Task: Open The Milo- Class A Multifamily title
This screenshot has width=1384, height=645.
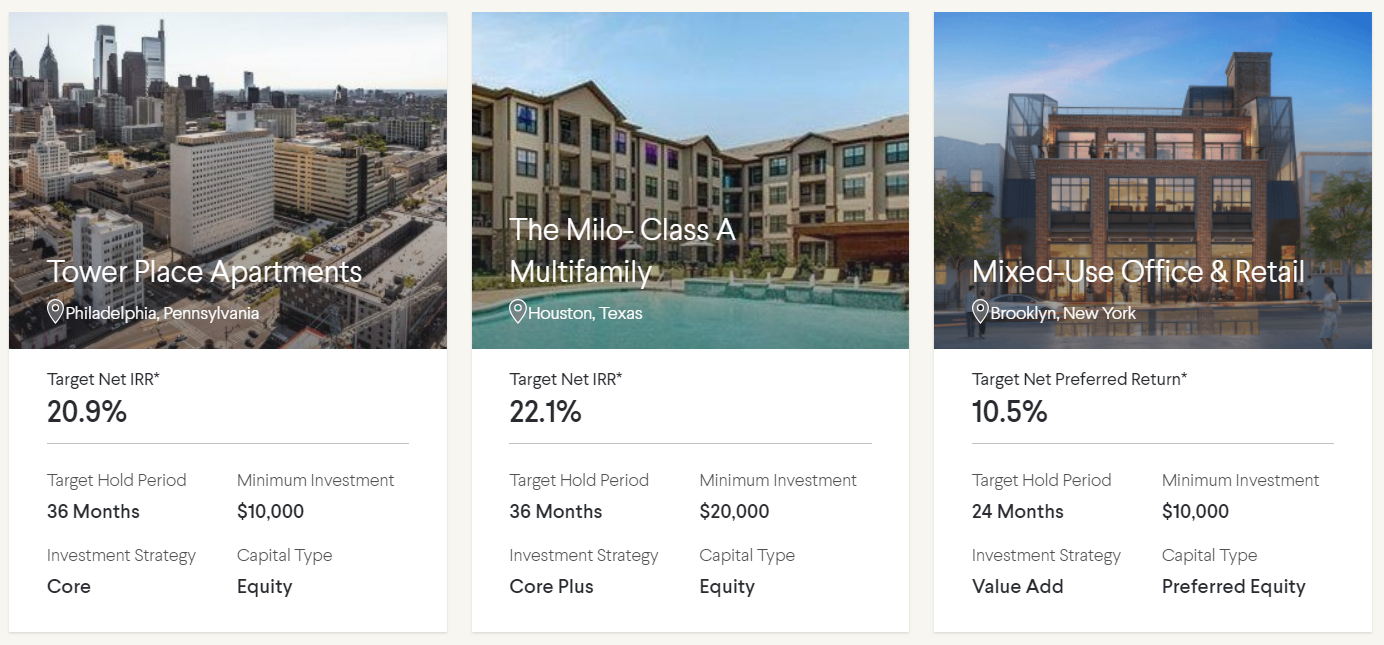Action: (623, 251)
